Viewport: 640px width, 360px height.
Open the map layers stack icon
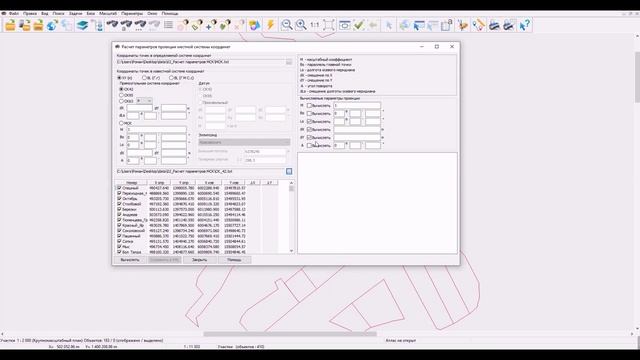82,25
